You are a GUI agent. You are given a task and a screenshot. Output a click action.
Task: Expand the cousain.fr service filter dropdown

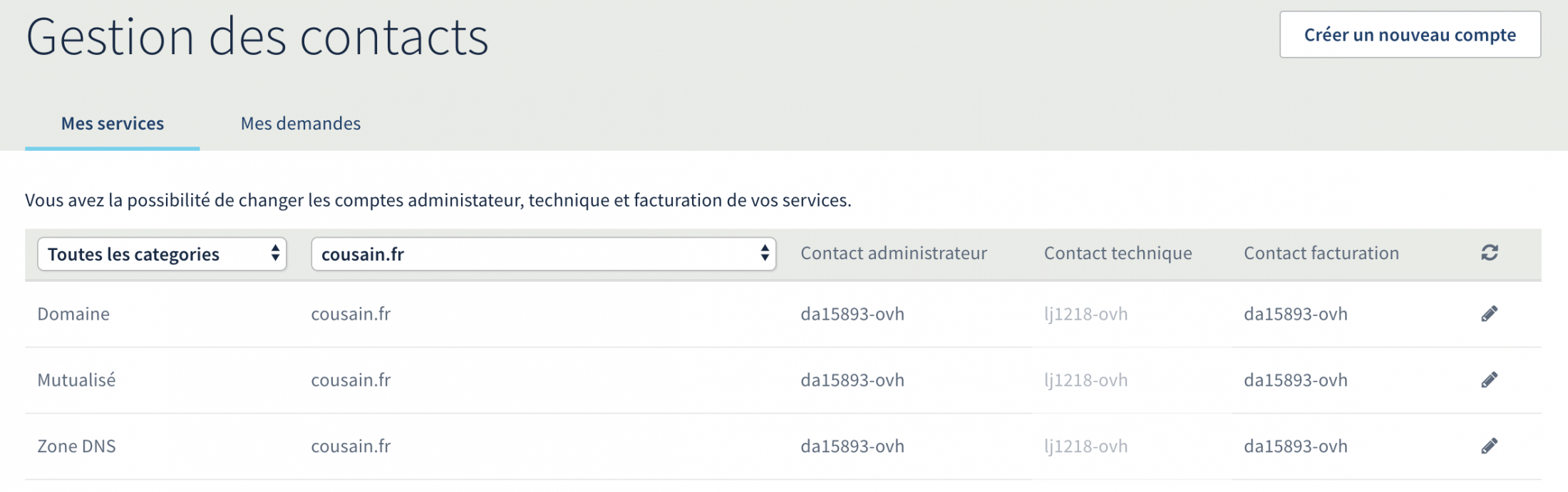(x=543, y=254)
